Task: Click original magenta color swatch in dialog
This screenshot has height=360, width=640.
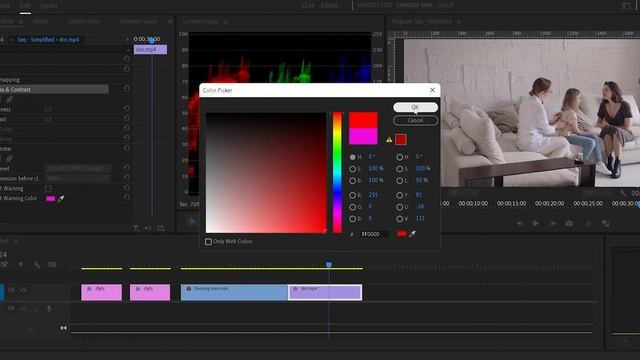Action: (x=363, y=136)
